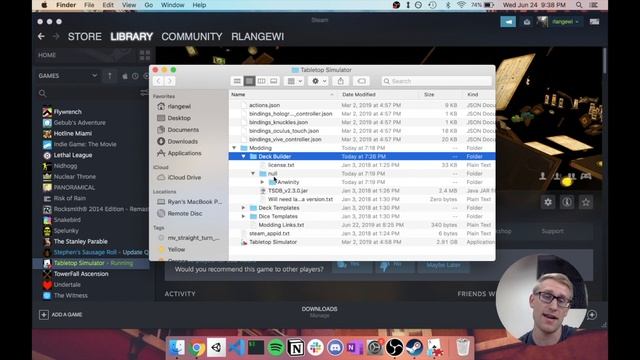This screenshot has width=640, height=360.
Task: Click Maybe Later on the recommend prompt
Action: [x=443, y=265]
